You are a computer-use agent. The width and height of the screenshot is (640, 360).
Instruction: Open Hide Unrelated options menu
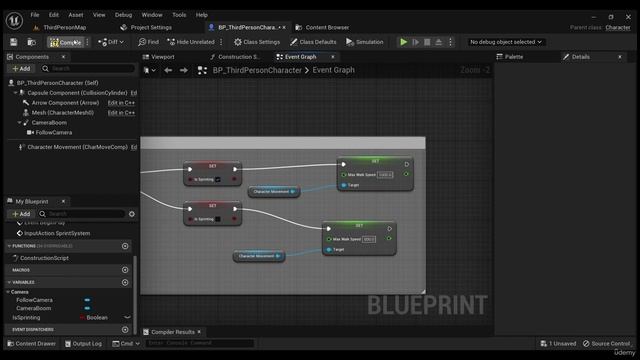(x=221, y=42)
